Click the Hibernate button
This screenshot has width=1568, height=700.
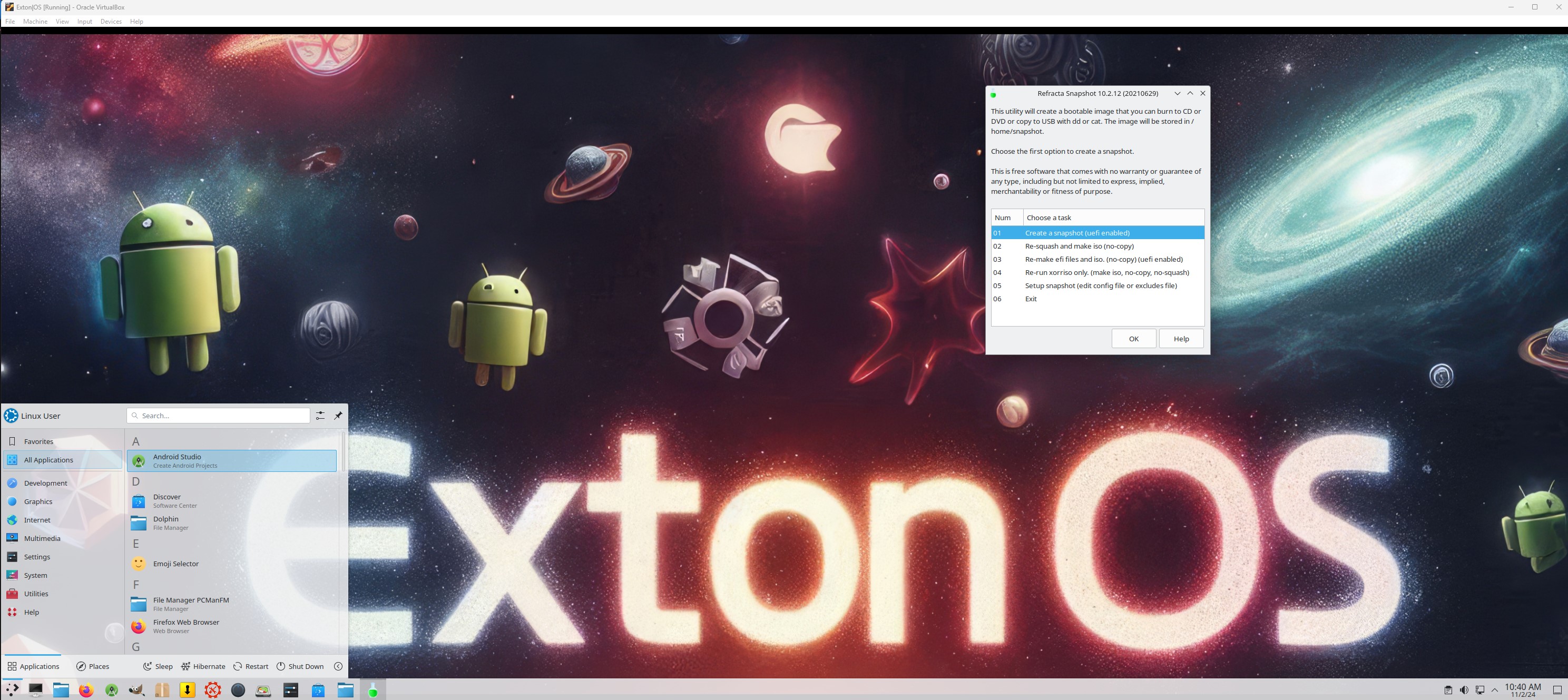pos(203,666)
